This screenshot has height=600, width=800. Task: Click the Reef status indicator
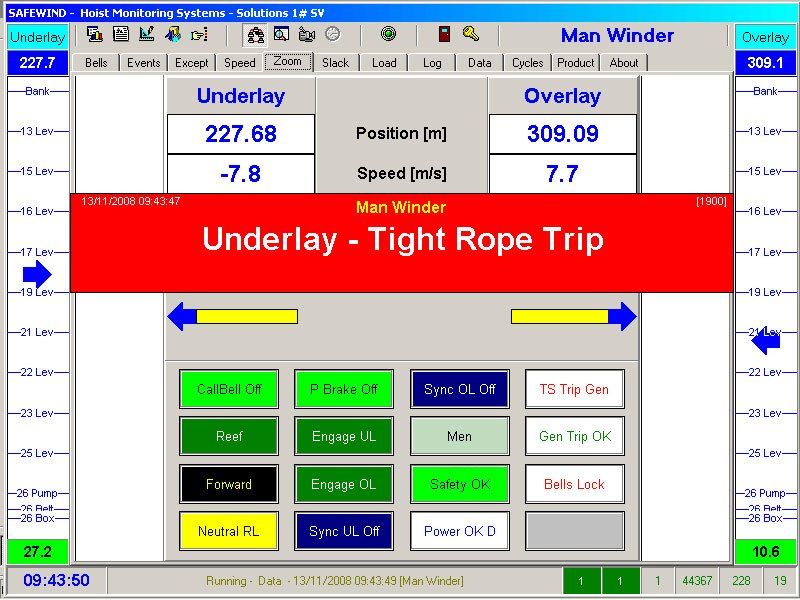point(229,436)
